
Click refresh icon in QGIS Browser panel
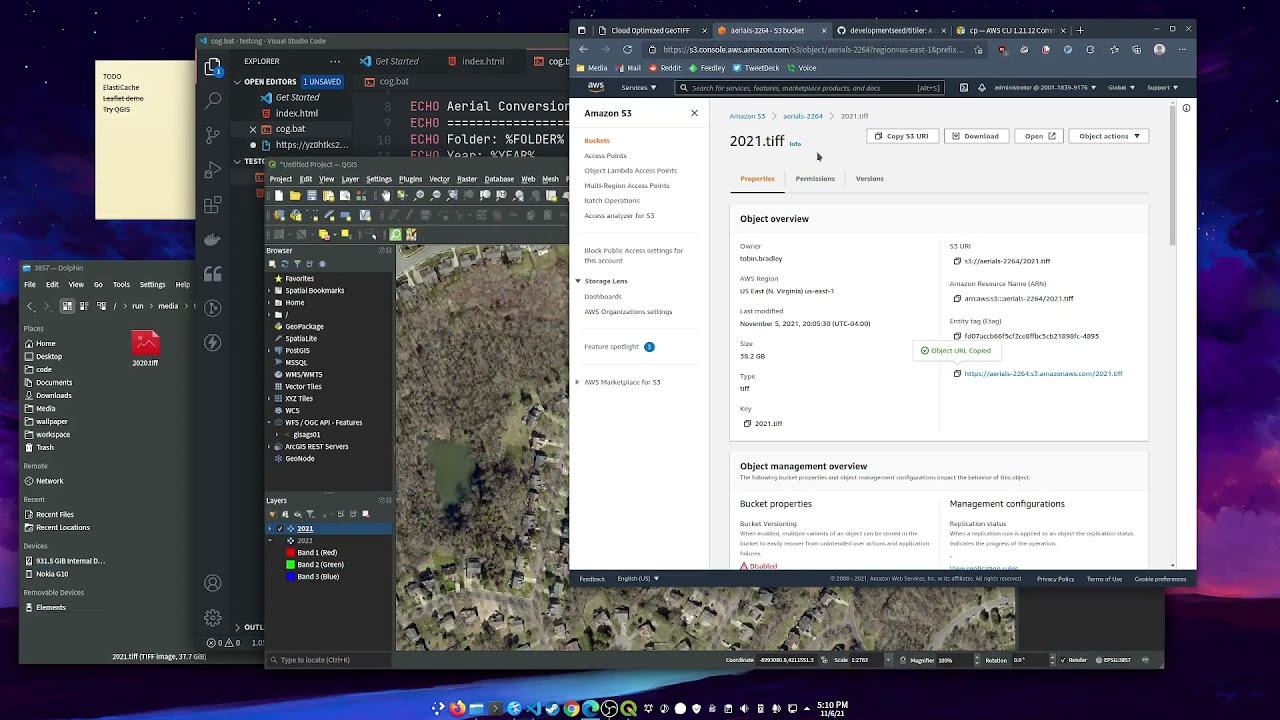pyautogui.click(x=284, y=264)
